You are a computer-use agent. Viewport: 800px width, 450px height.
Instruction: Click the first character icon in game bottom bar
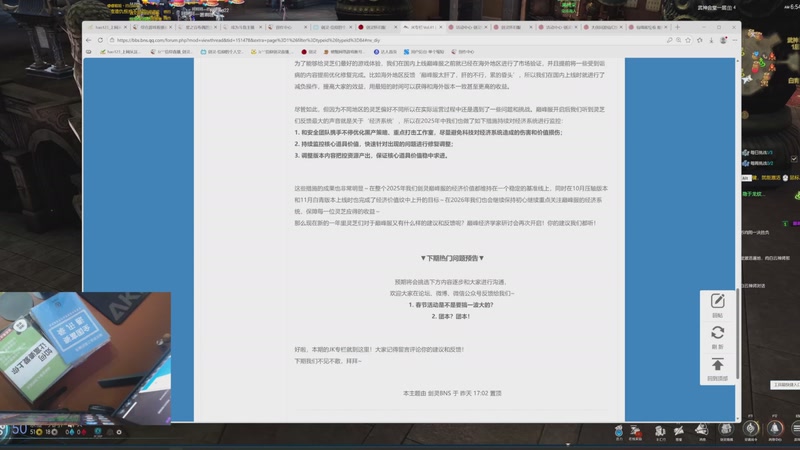click(620, 430)
